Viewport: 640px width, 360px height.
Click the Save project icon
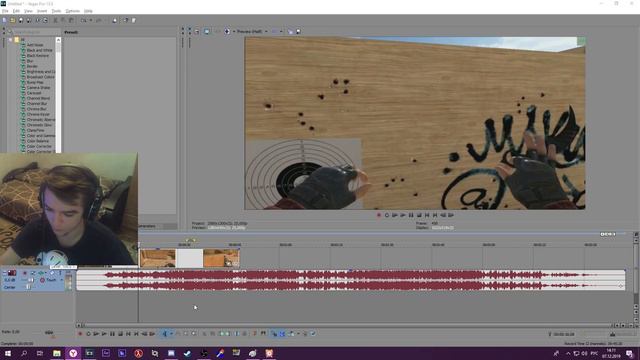coord(20,20)
